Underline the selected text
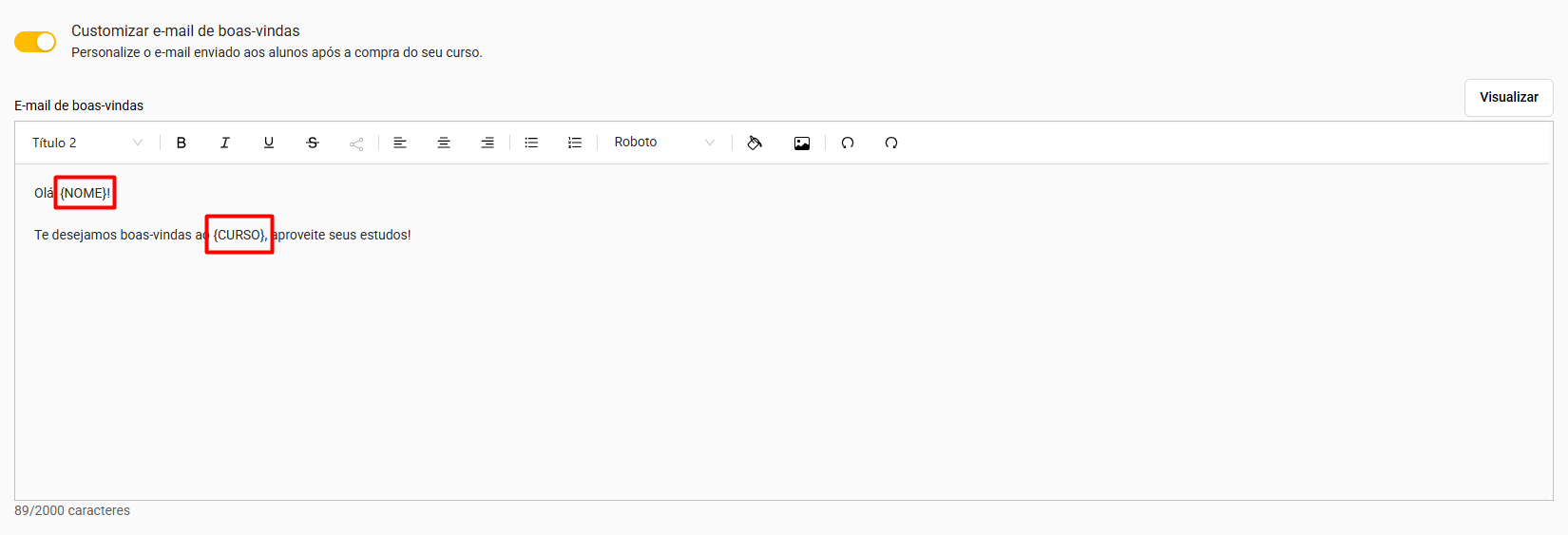 click(x=269, y=143)
